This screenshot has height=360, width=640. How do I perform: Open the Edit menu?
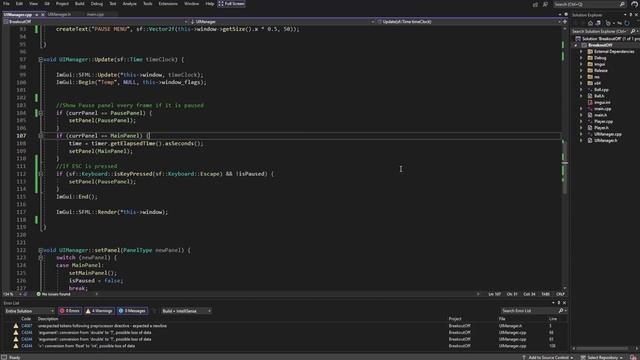click(19, 4)
